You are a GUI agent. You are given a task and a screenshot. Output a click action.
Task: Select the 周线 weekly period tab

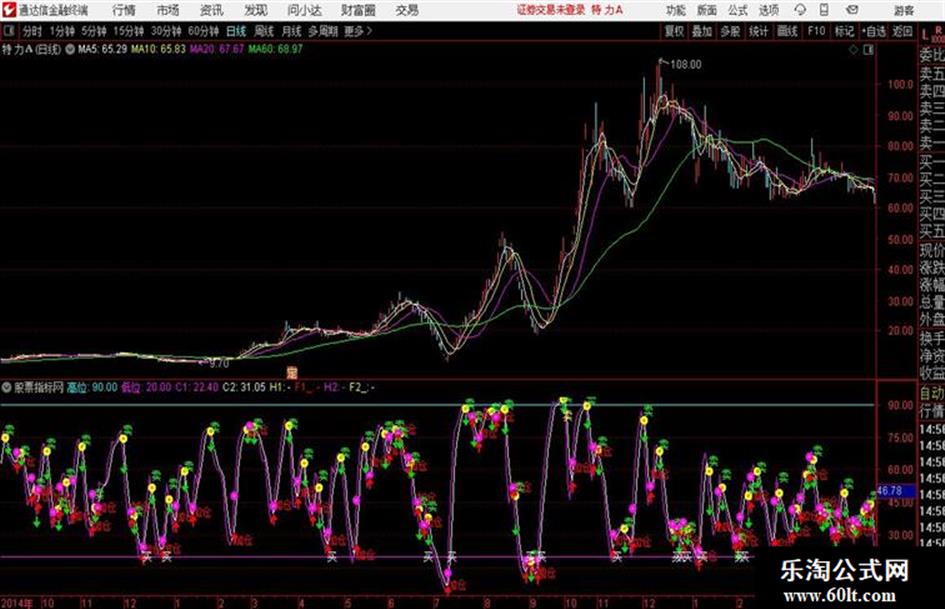coord(264,31)
